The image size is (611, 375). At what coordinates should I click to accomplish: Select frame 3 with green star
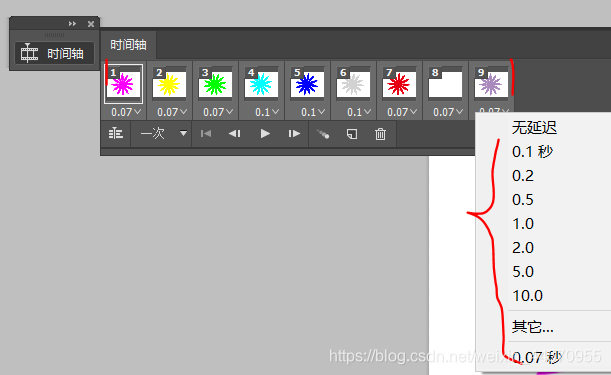coord(215,84)
